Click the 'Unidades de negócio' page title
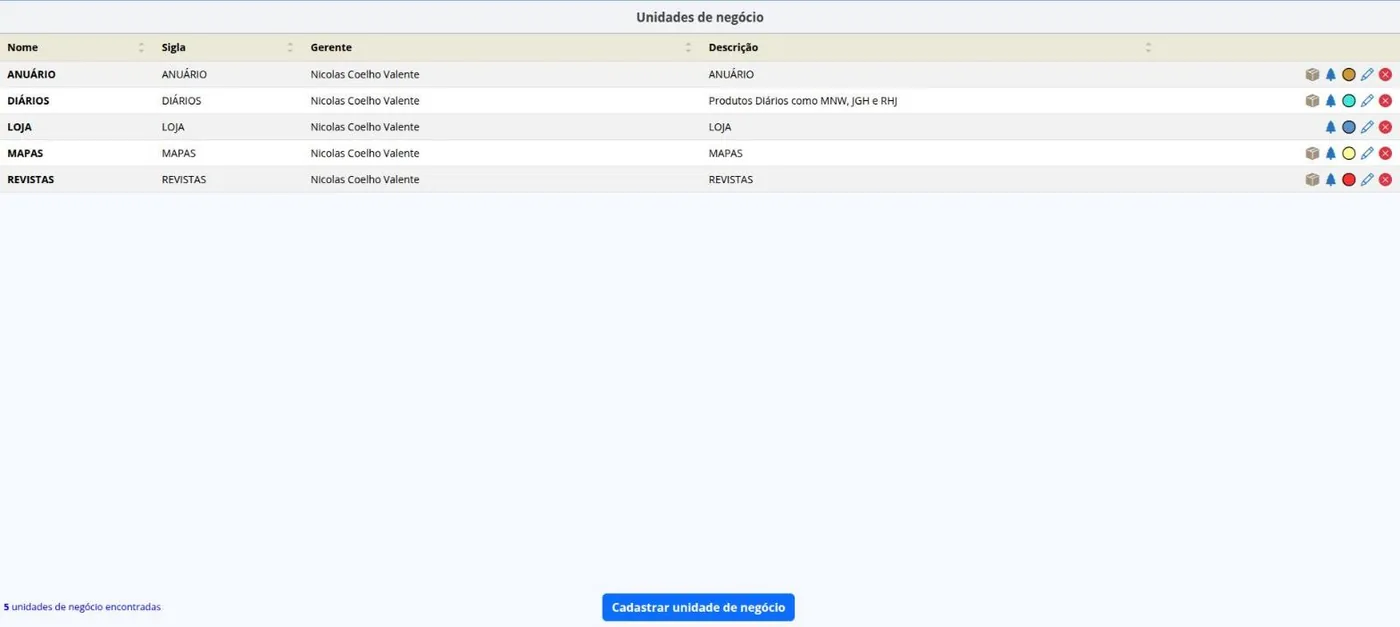The width and height of the screenshot is (1400, 627). tap(700, 17)
